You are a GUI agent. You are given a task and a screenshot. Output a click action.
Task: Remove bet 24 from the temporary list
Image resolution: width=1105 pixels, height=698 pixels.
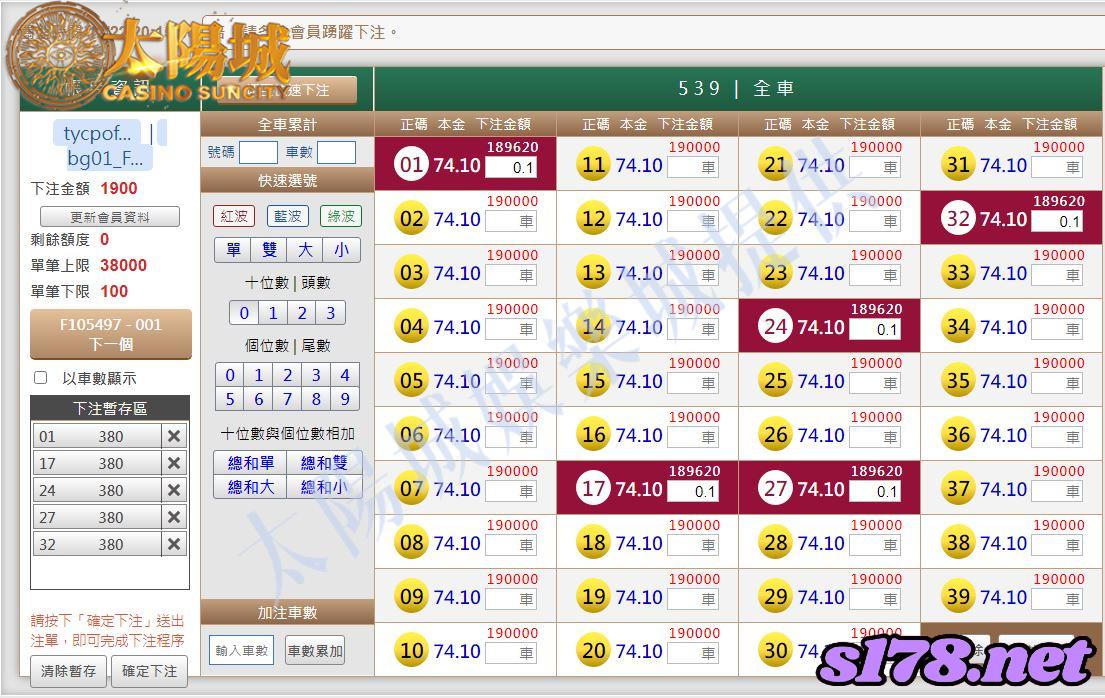click(x=174, y=490)
